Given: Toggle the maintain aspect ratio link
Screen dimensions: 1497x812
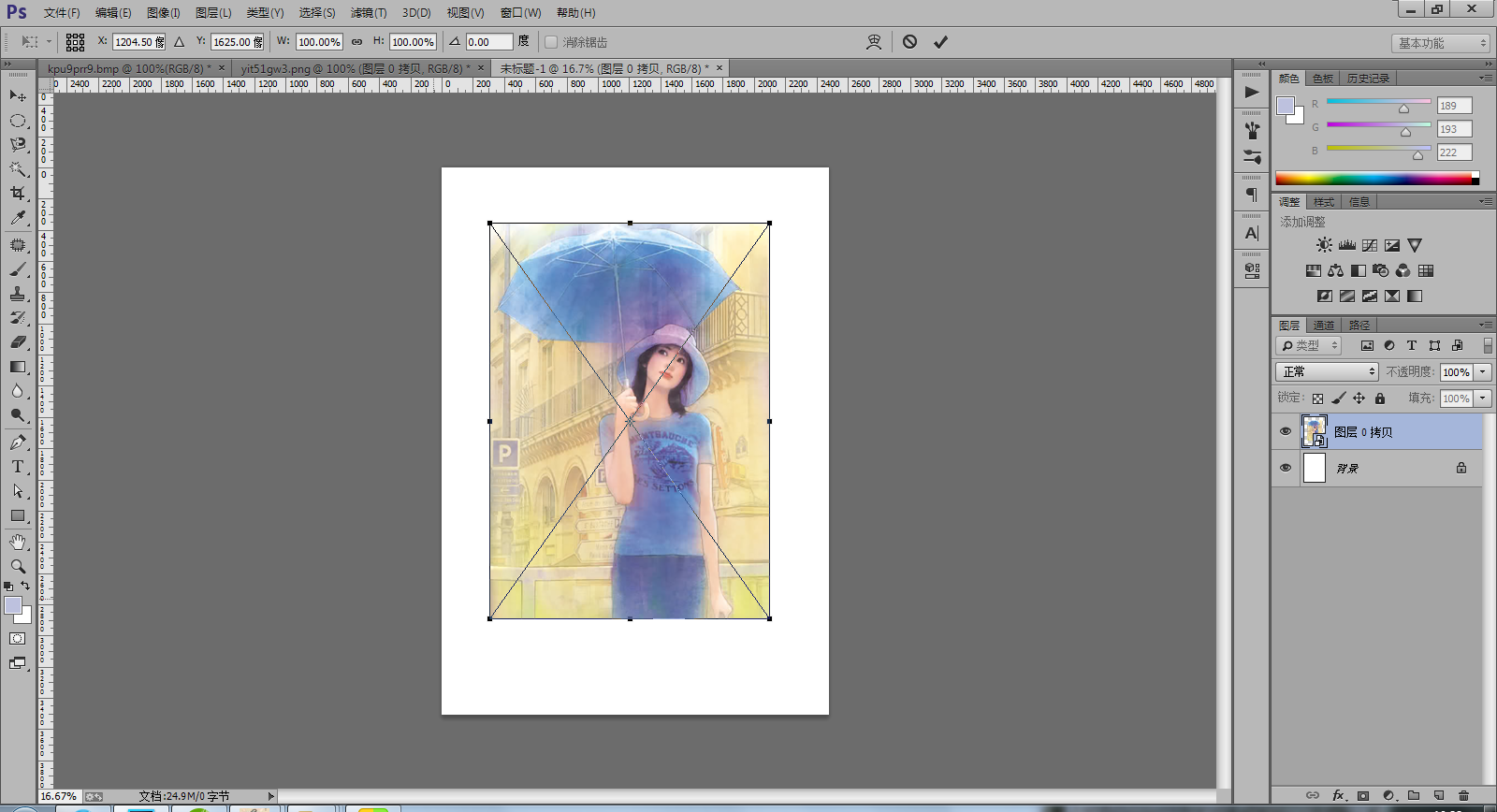Looking at the screenshot, I should click(x=356, y=42).
